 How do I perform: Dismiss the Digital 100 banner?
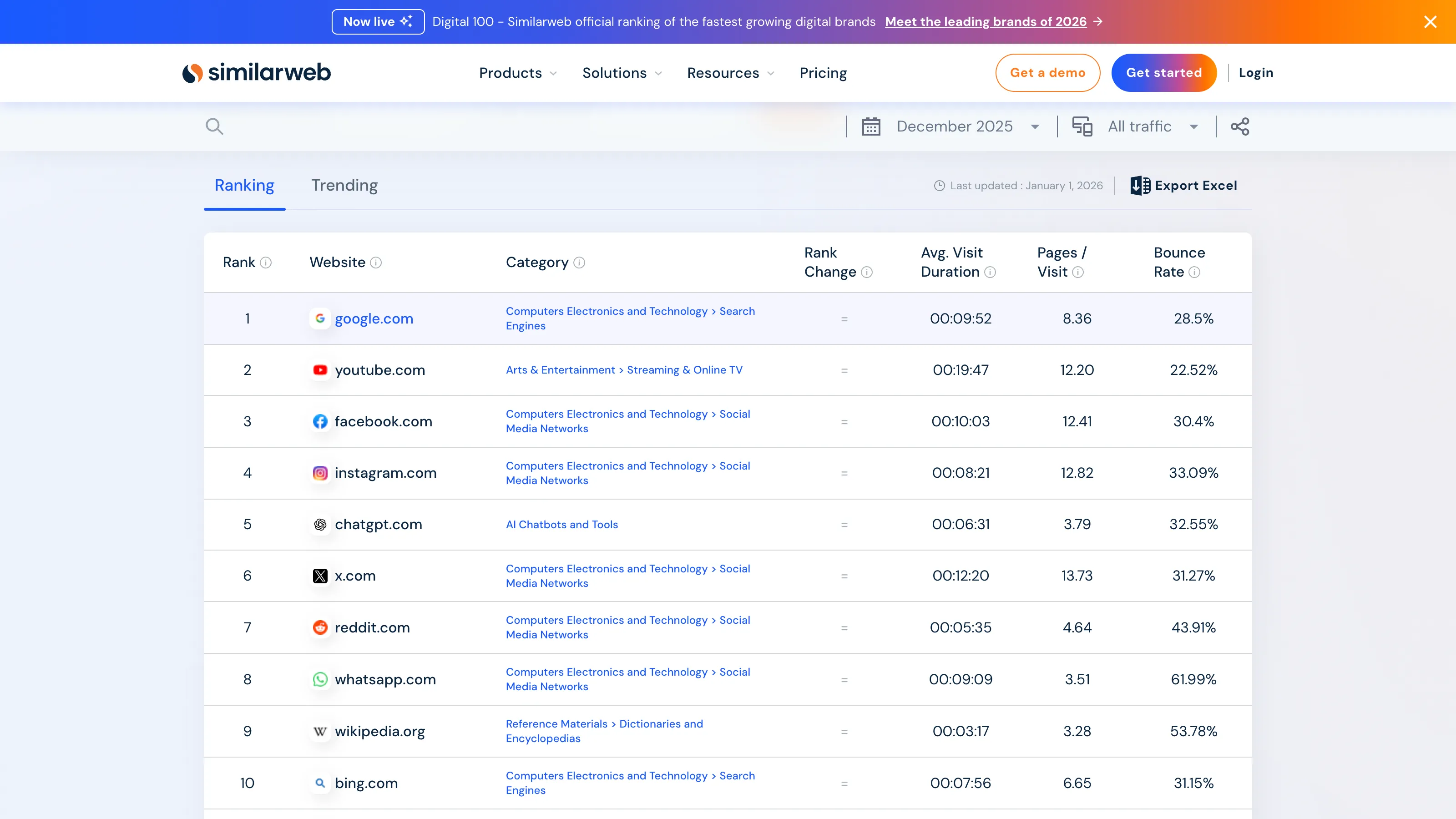tap(1431, 21)
